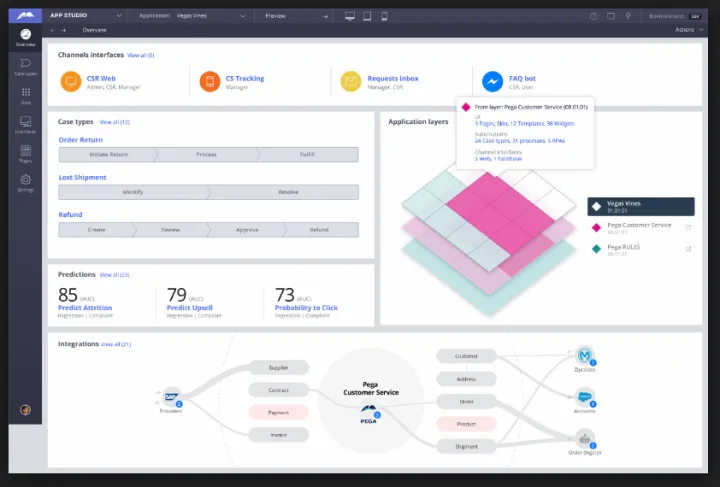The height and width of the screenshot is (487, 720).
Task: Expand the Actions menu
Action: [689, 30]
